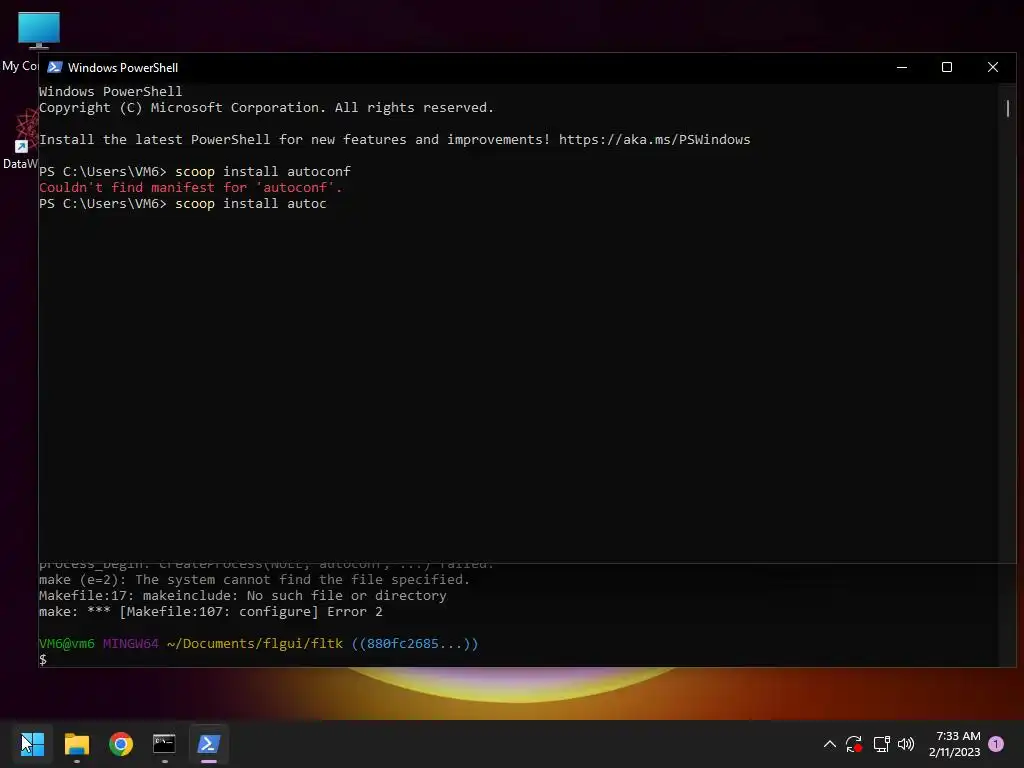The image size is (1024, 768).
Task: Close the Windows PowerShell window
Action: [993, 67]
